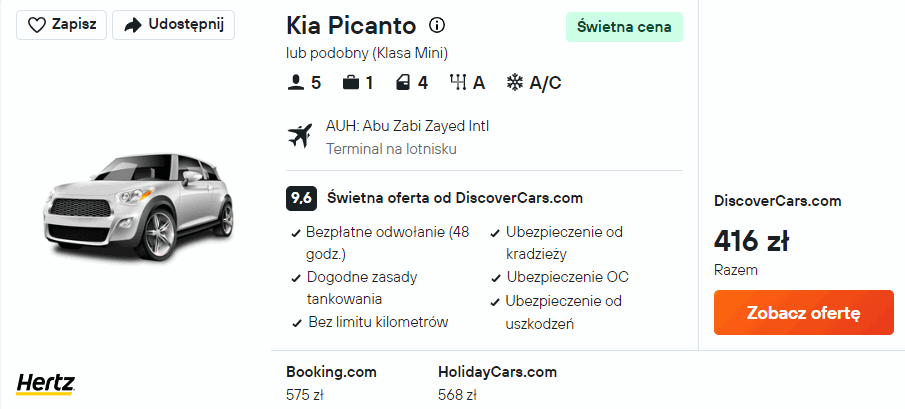The image size is (905, 409).
Task: Click the airplane airport pickup icon
Action: point(299,136)
